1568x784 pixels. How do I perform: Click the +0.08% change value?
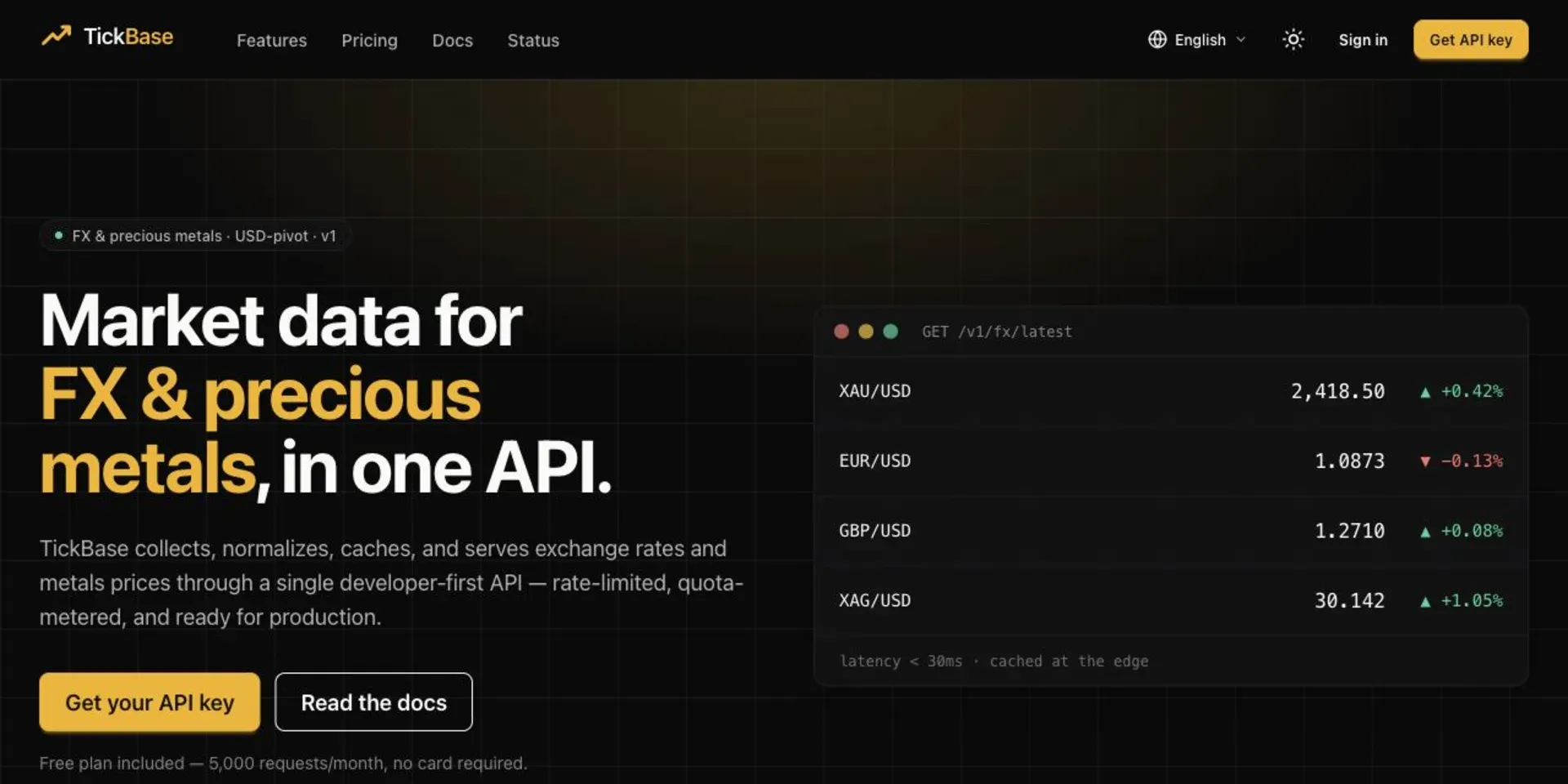click(x=1472, y=531)
